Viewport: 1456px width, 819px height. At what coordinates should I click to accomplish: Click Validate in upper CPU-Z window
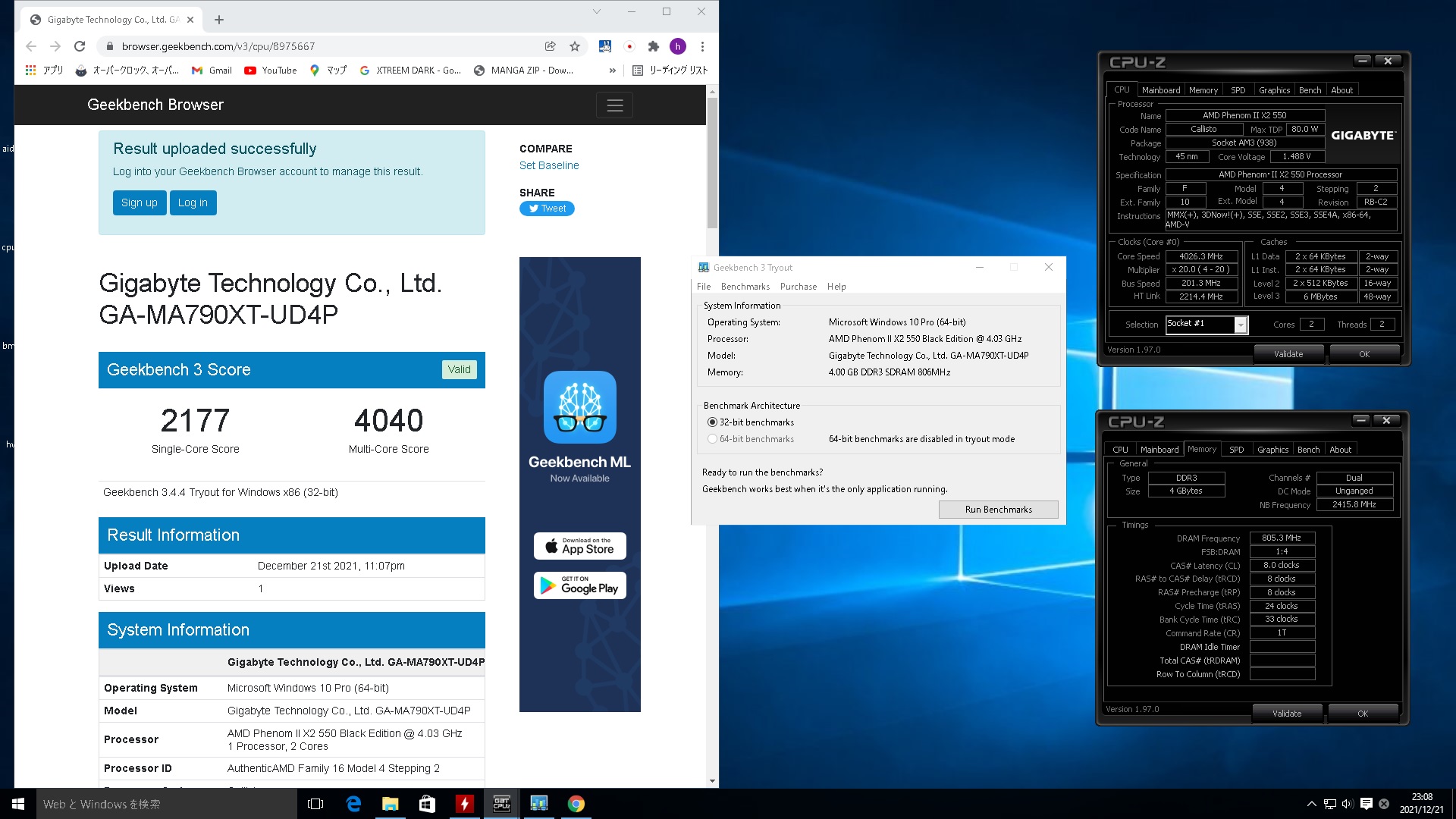(1288, 354)
